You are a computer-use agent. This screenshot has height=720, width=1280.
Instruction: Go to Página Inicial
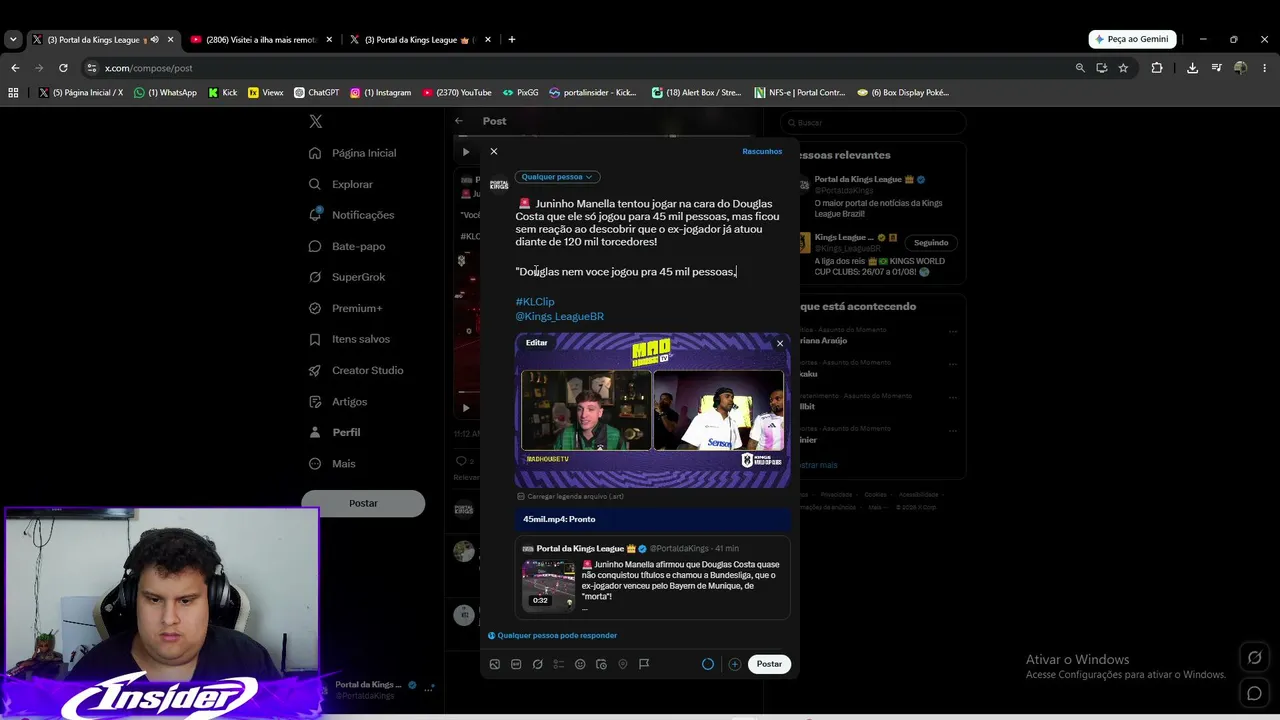click(x=353, y=153)
